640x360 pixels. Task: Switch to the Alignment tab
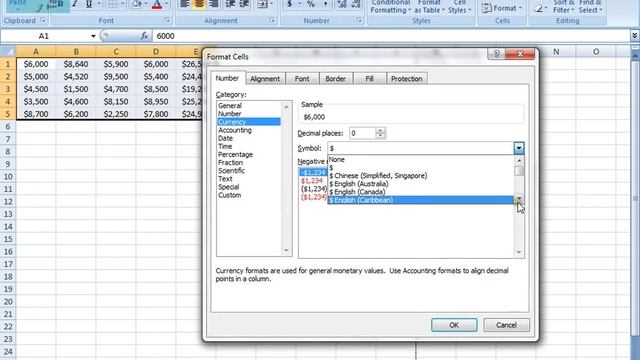pos(265,79)
